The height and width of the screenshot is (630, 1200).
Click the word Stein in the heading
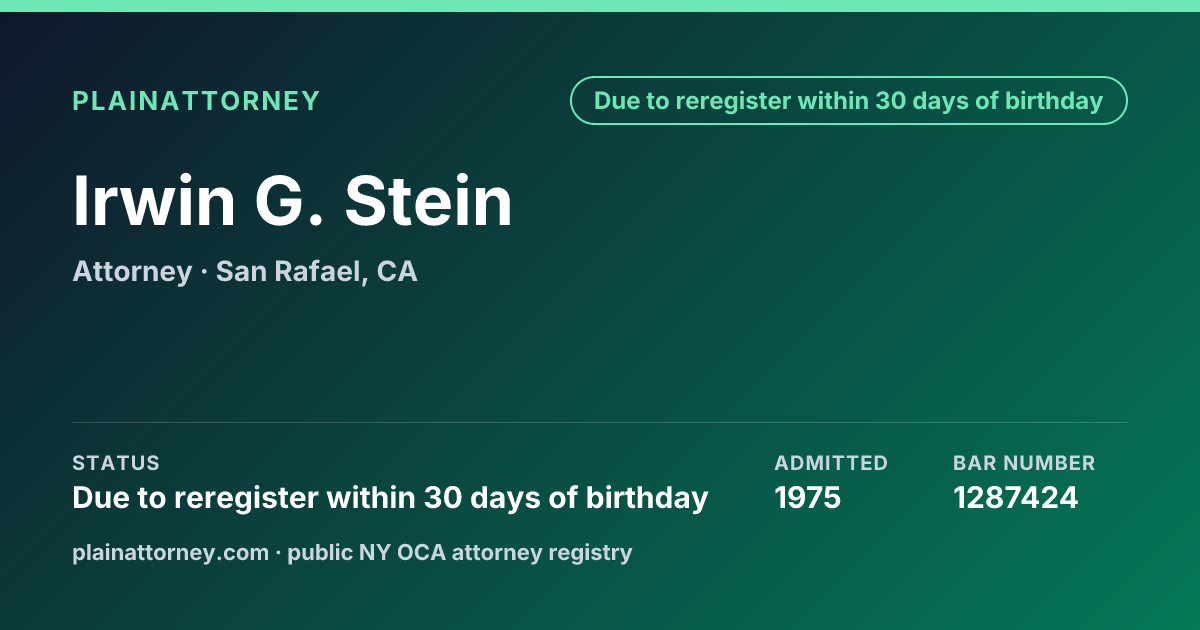pyautogui.click(x=429, y=201)
